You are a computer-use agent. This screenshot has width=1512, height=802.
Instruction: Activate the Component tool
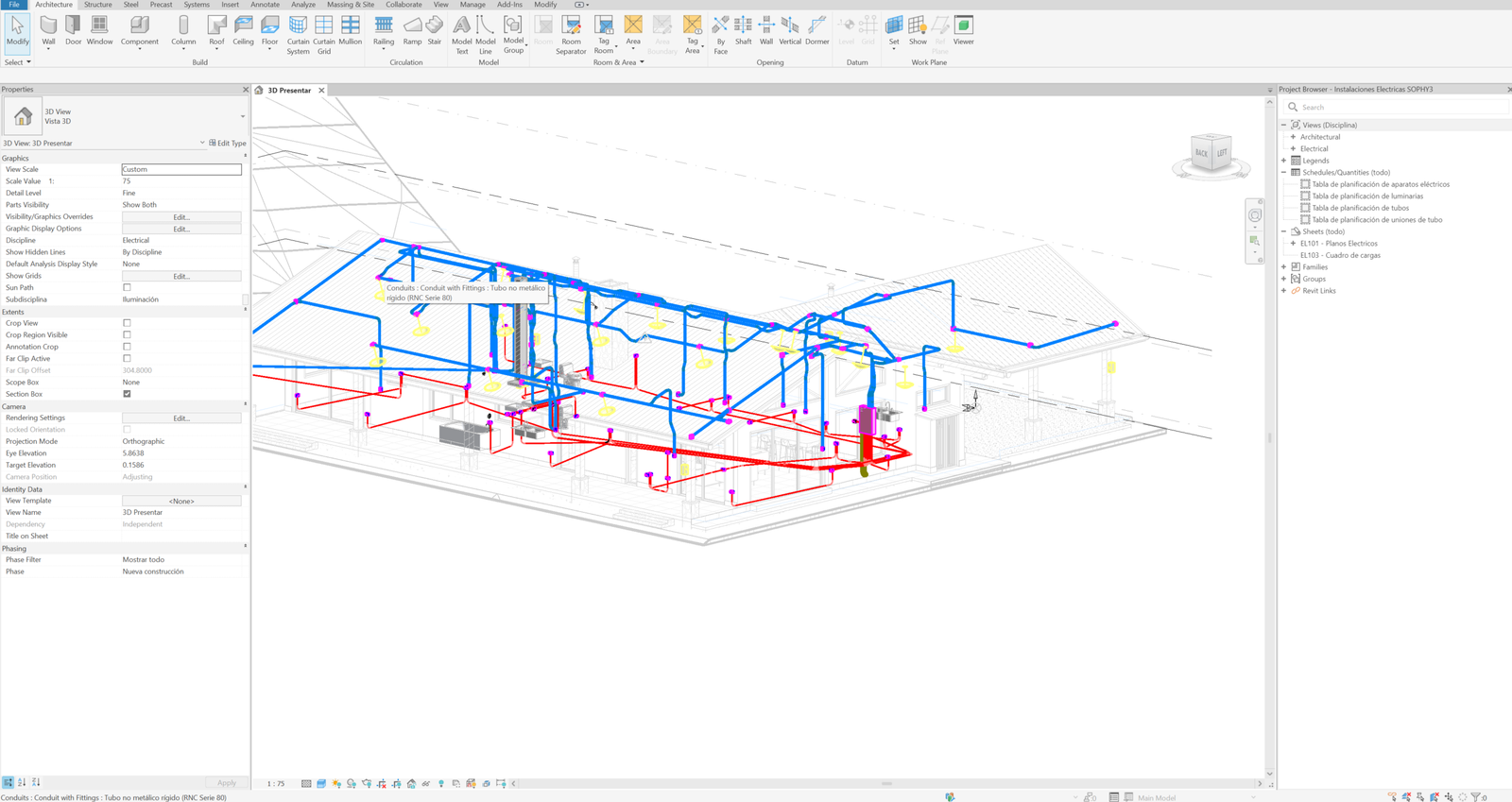tap(139, 30)
